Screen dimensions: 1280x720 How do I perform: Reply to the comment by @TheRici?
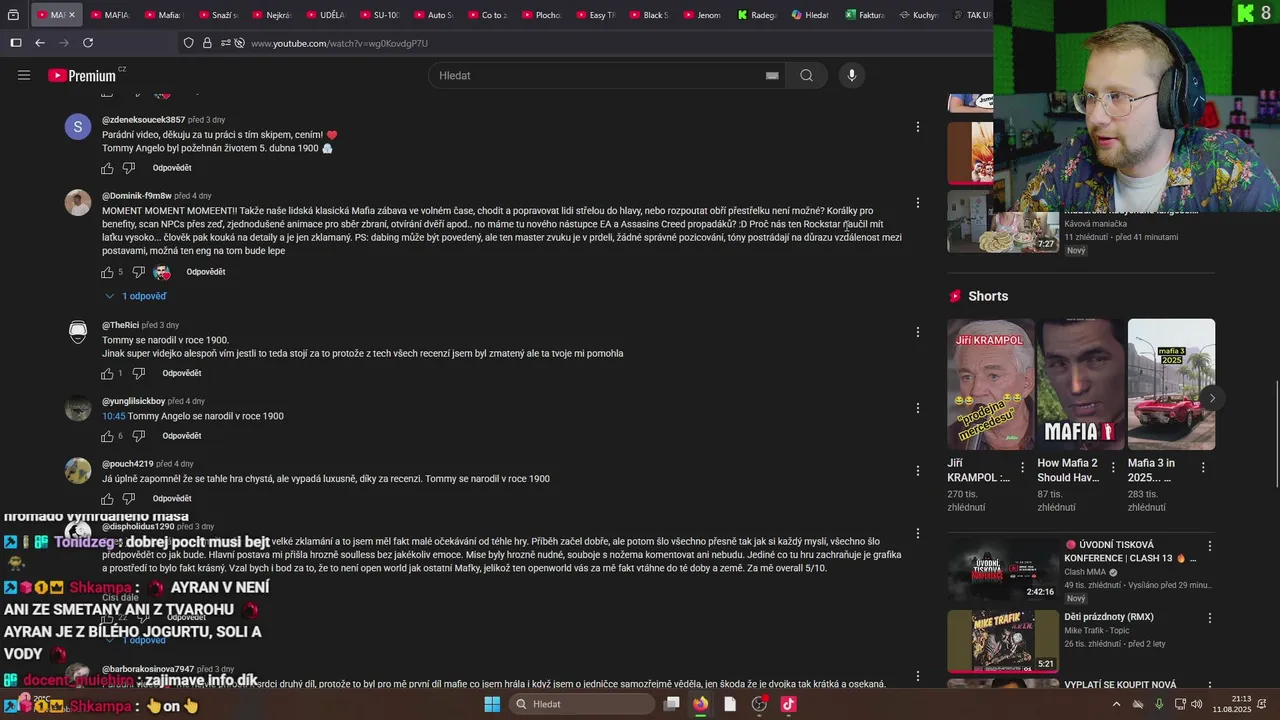click(x=182, y=373)
